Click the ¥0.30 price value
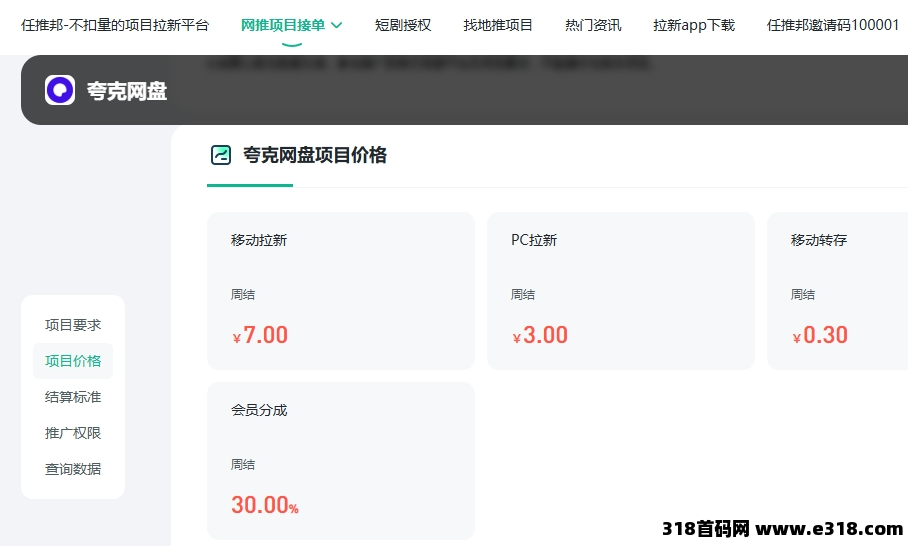Screen dimensions: 908x546 coord(820,335)
